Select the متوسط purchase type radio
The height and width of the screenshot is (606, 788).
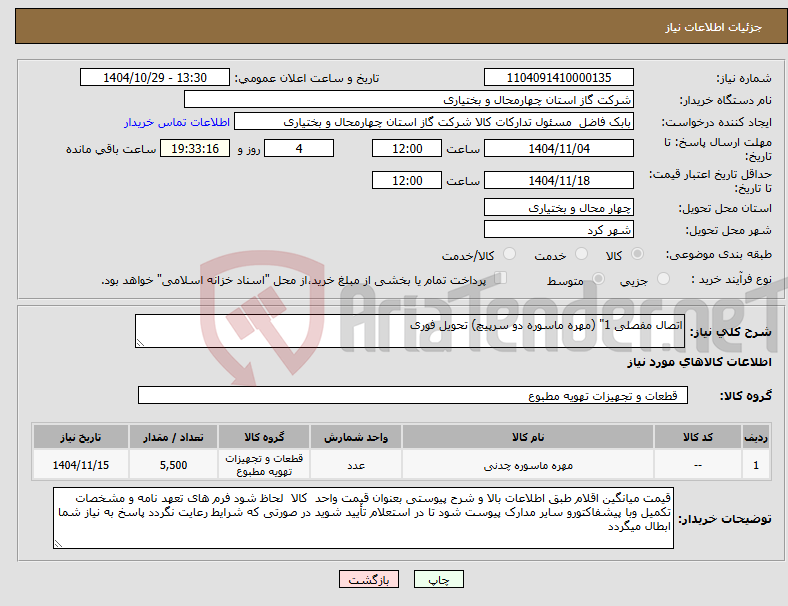598,279
